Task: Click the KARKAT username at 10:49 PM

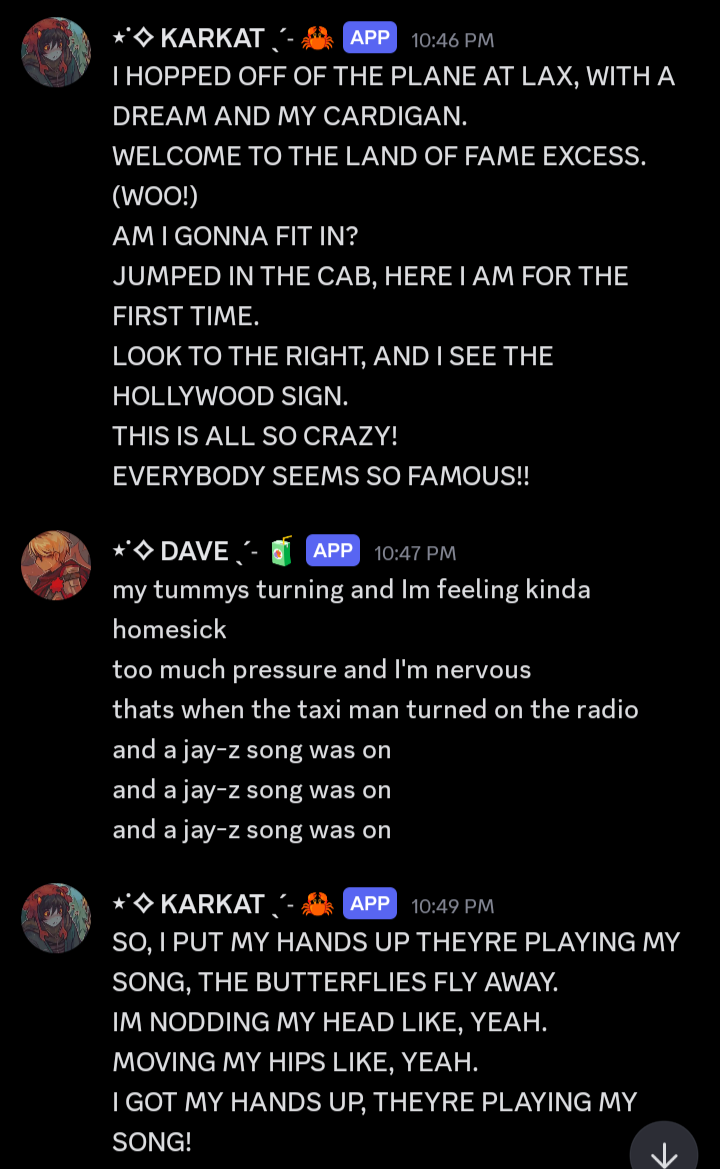Action: [212, 904]
